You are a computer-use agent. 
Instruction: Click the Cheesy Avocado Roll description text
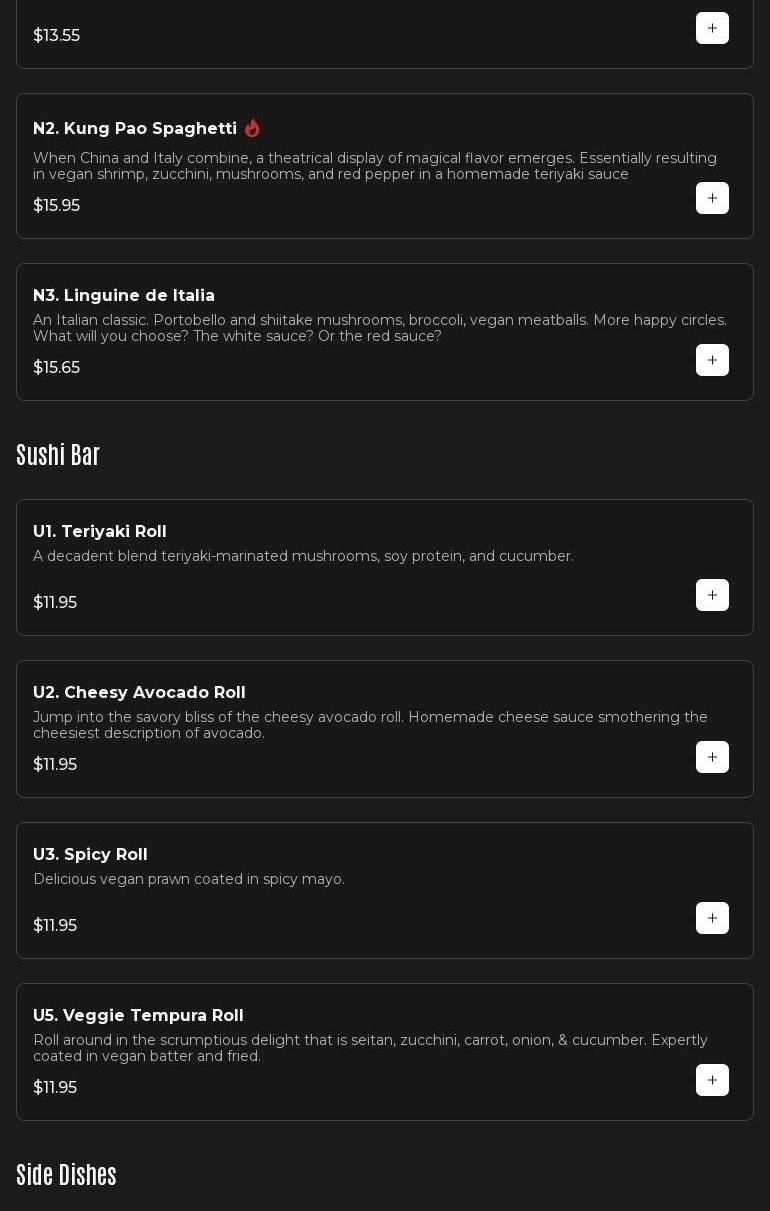coord(370,725)
